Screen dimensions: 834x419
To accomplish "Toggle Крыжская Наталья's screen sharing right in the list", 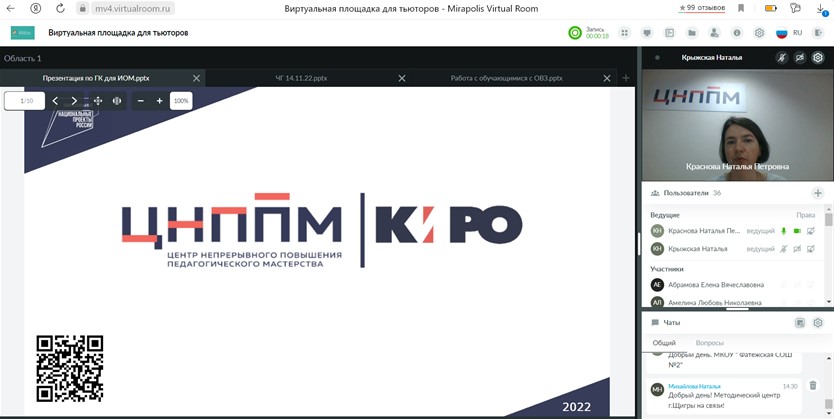I will click(x=811, y=249).
